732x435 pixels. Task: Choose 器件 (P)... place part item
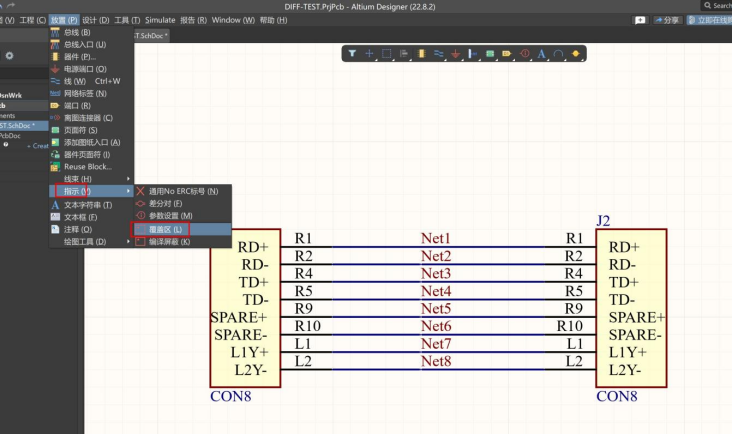[92, 56]
